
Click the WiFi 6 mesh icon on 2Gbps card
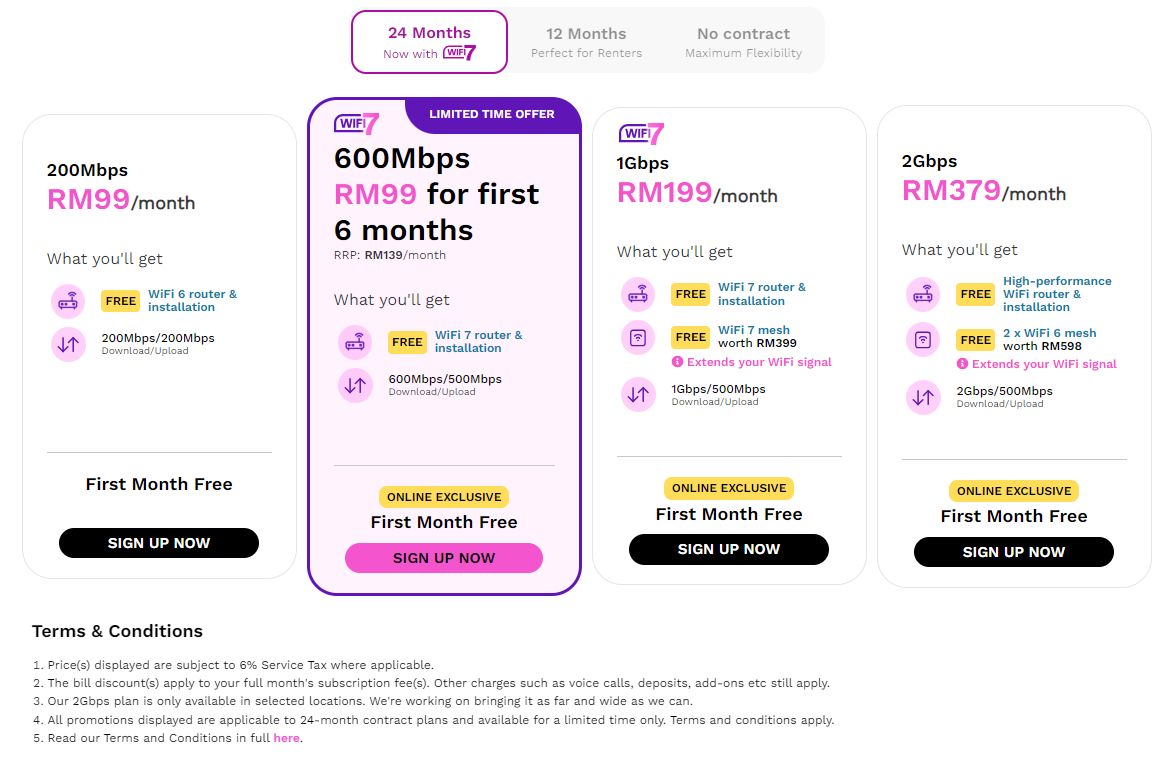(923, 340)
